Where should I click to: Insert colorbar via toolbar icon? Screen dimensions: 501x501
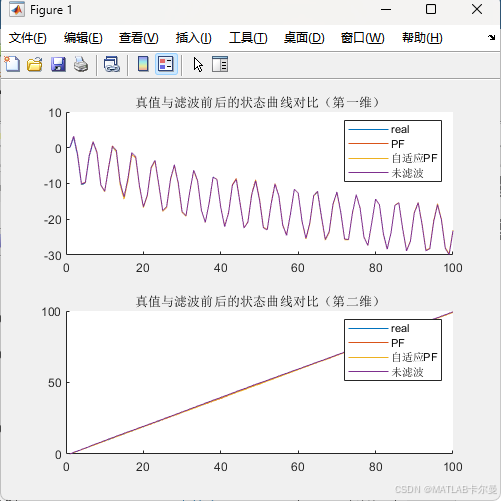(143, 64)
